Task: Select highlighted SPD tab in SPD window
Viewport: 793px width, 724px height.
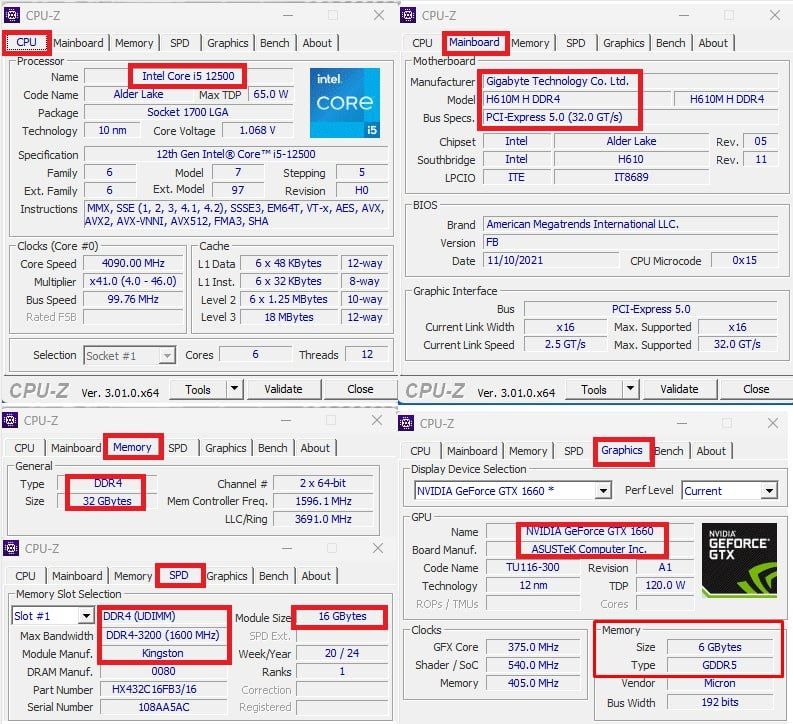Action: click(179, 575)
